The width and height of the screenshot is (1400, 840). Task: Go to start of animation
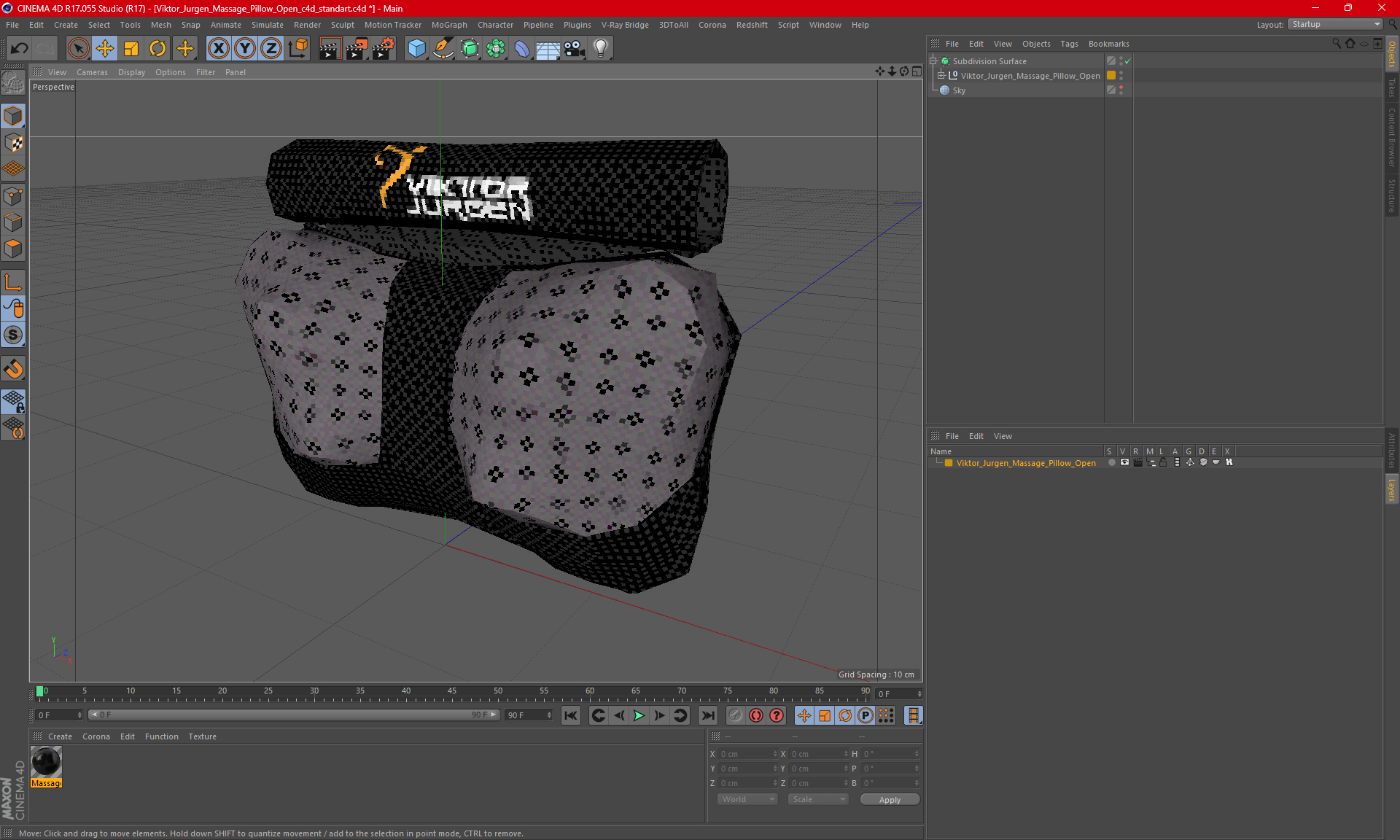(571, 715)
